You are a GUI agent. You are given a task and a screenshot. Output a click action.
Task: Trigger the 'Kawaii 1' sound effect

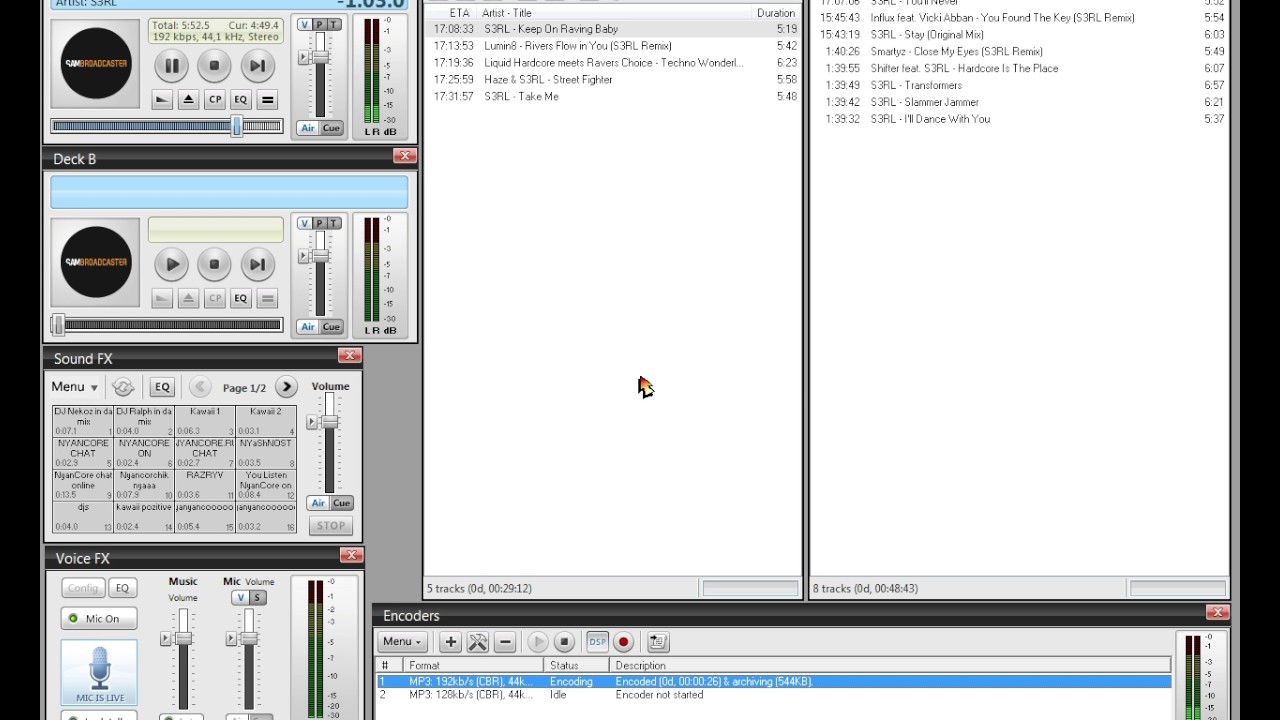point(205,421)
